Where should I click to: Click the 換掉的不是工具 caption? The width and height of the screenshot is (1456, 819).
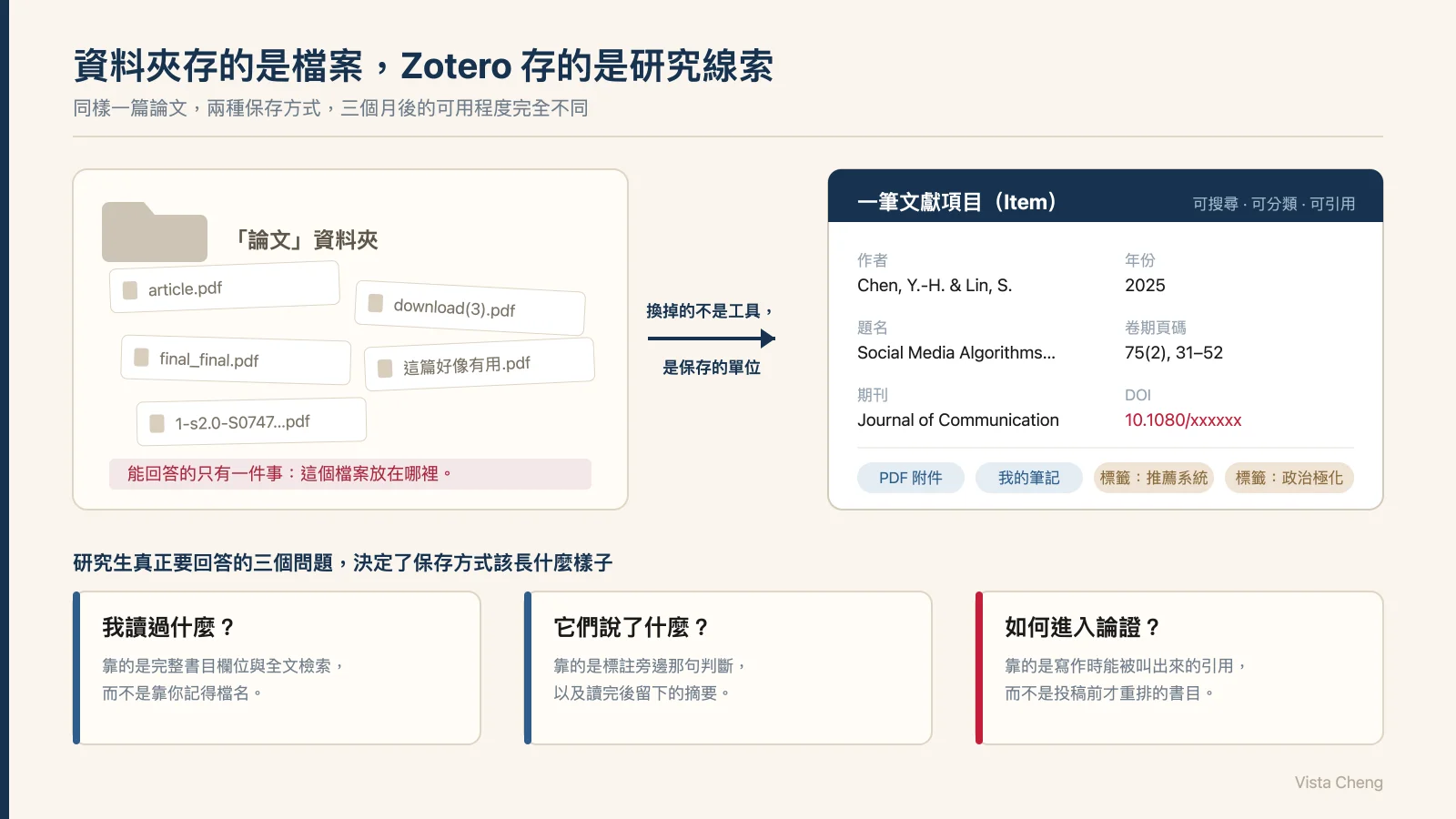pyautogui.click(x=710, y=311)
